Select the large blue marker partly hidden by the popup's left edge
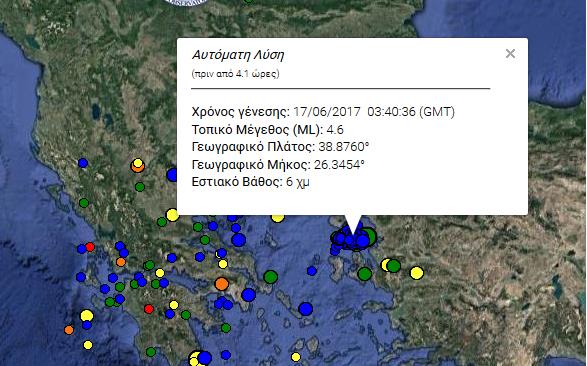 tap(172, 174)
